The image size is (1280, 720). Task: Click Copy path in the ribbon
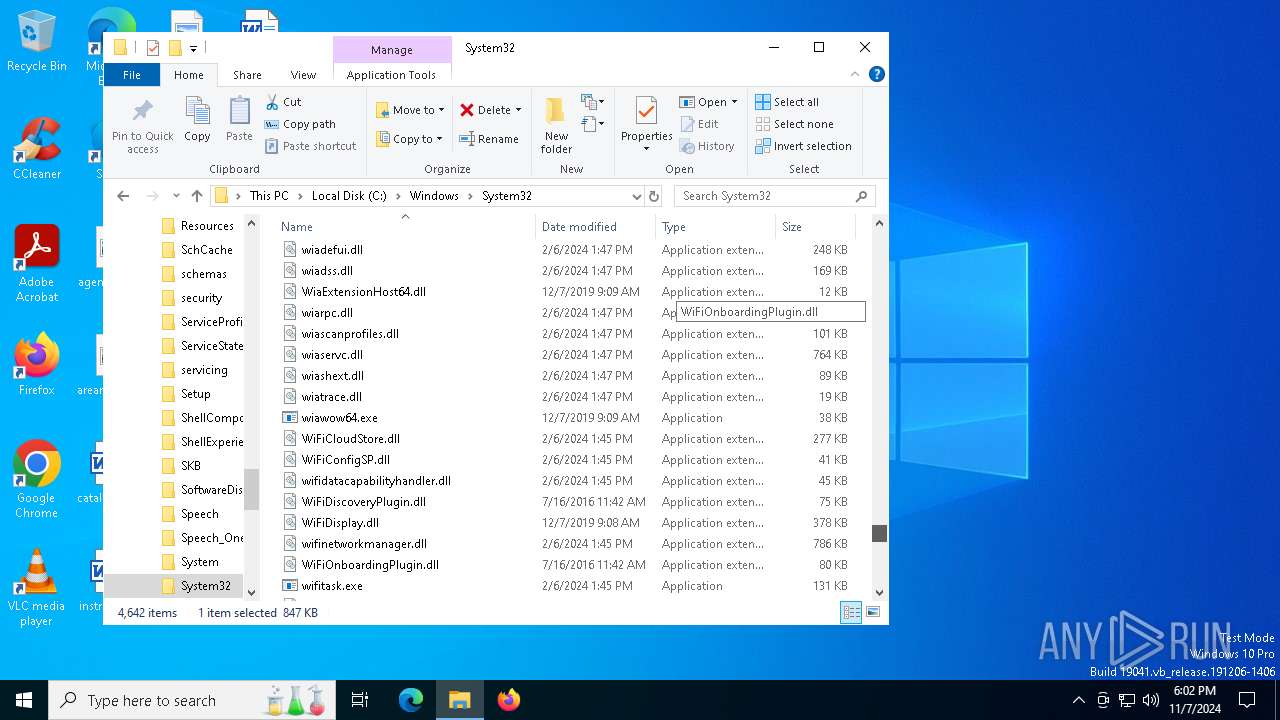[x=300, y=124]
